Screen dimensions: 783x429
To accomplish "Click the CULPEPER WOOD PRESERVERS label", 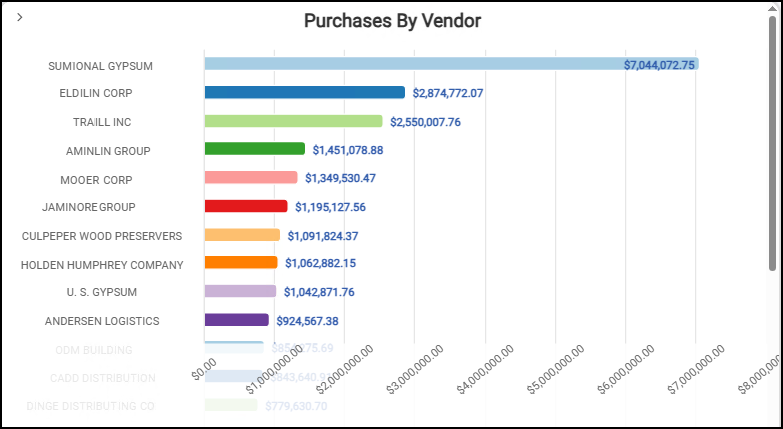I will [x=102, y=236].
